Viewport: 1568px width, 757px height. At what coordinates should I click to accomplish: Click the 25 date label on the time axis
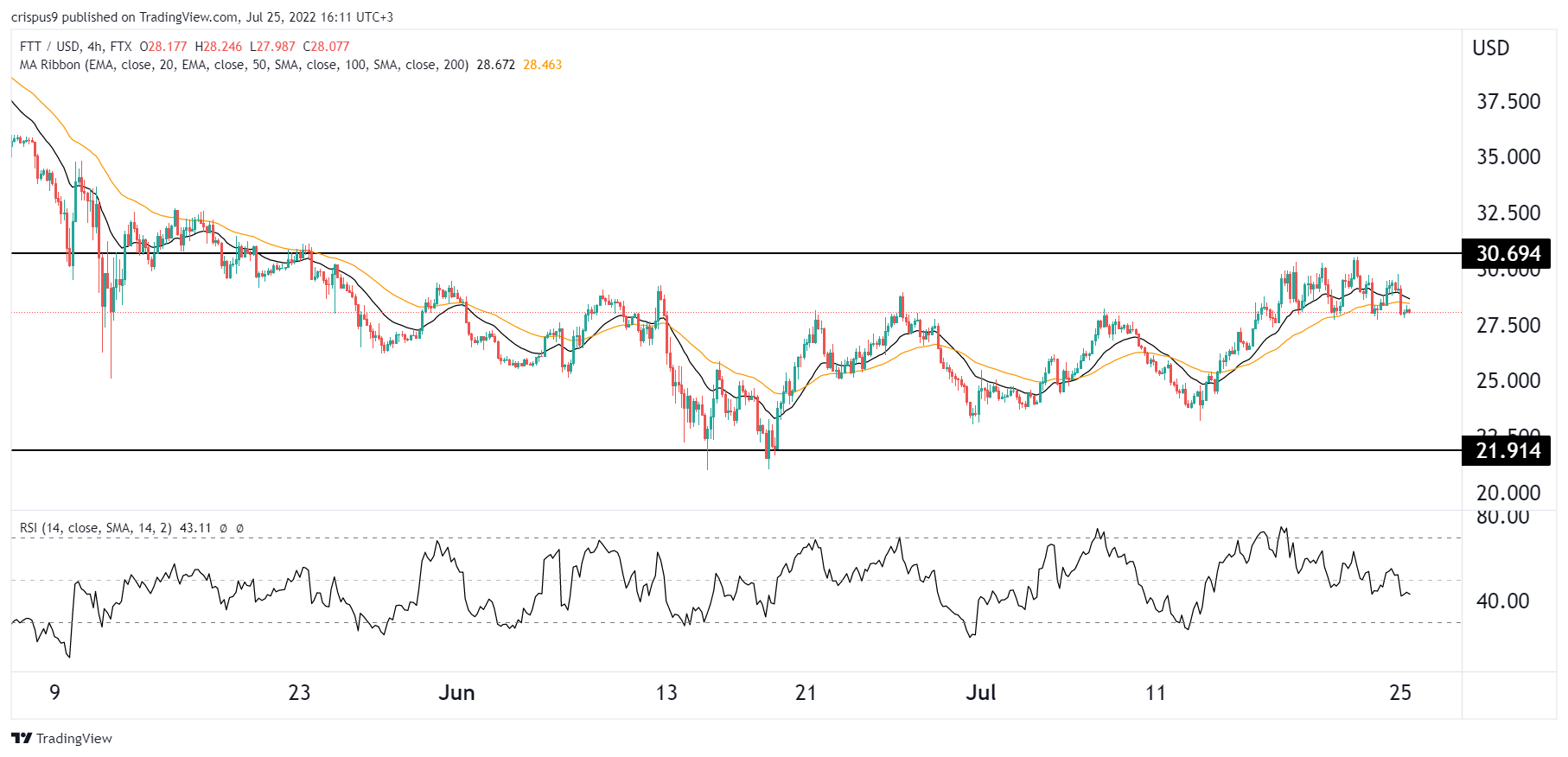(1400, 693)
